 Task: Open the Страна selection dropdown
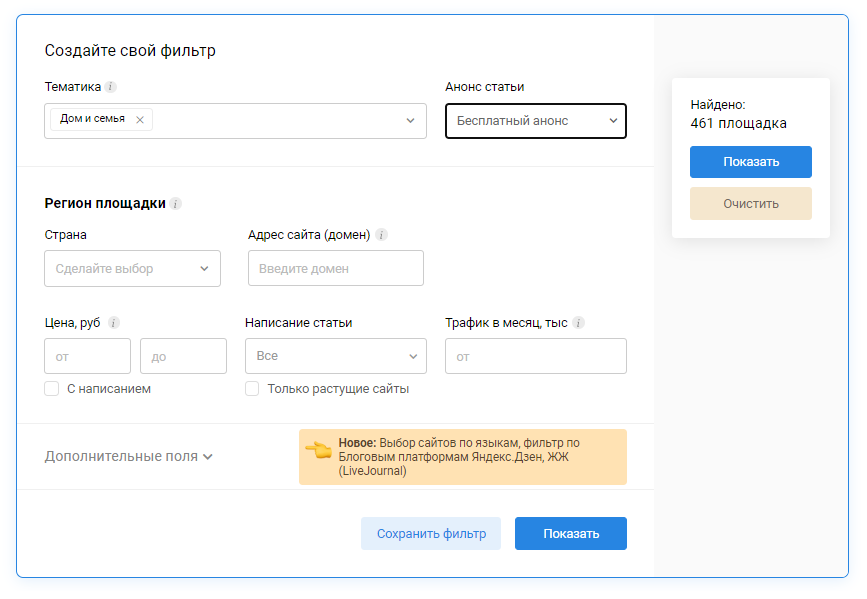(x=132, y=269)
